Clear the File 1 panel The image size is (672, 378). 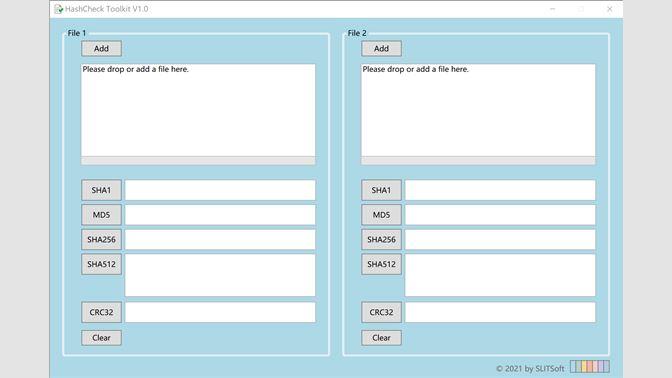[102, 338]
